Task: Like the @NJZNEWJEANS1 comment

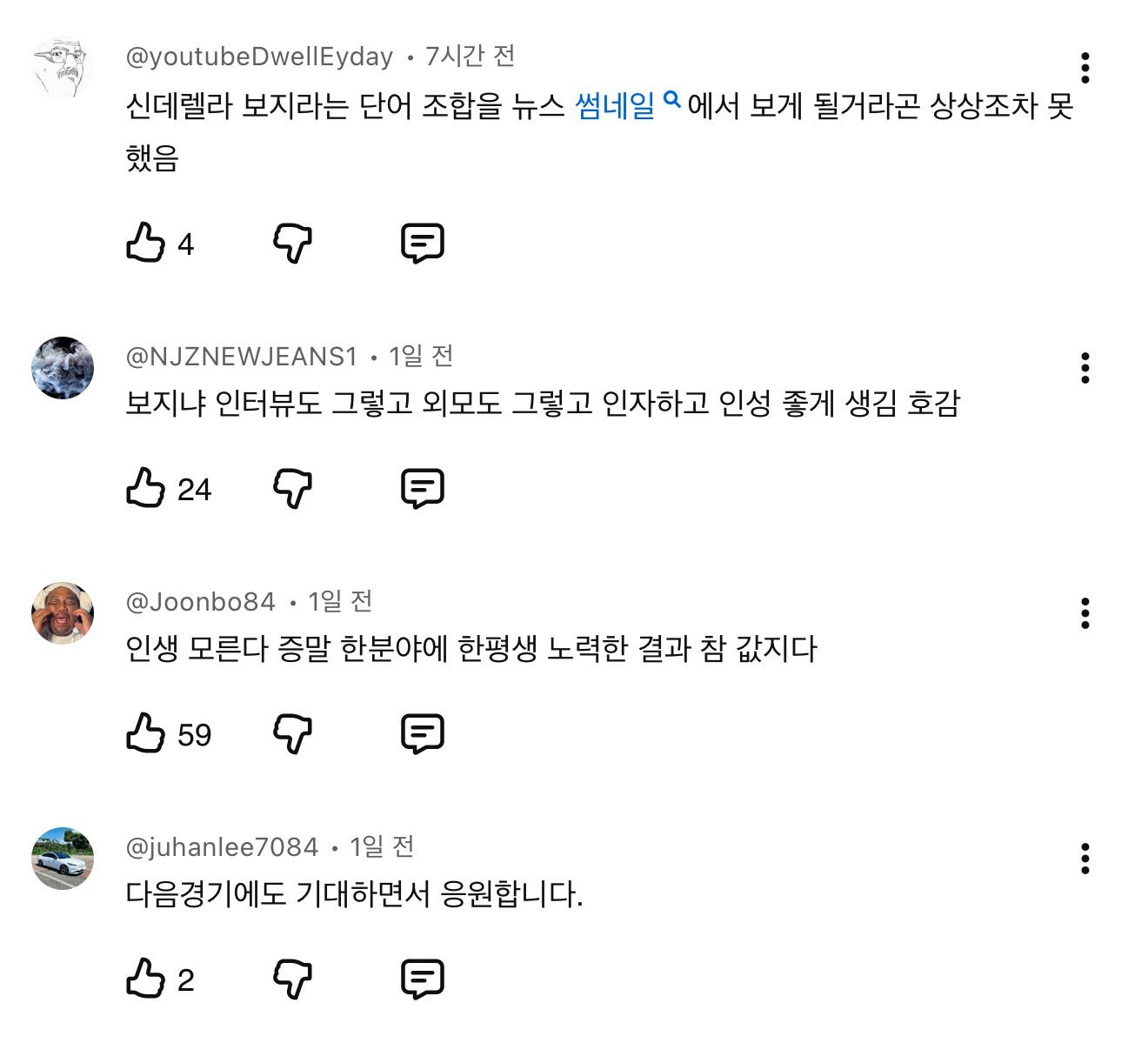Action: 145,488
